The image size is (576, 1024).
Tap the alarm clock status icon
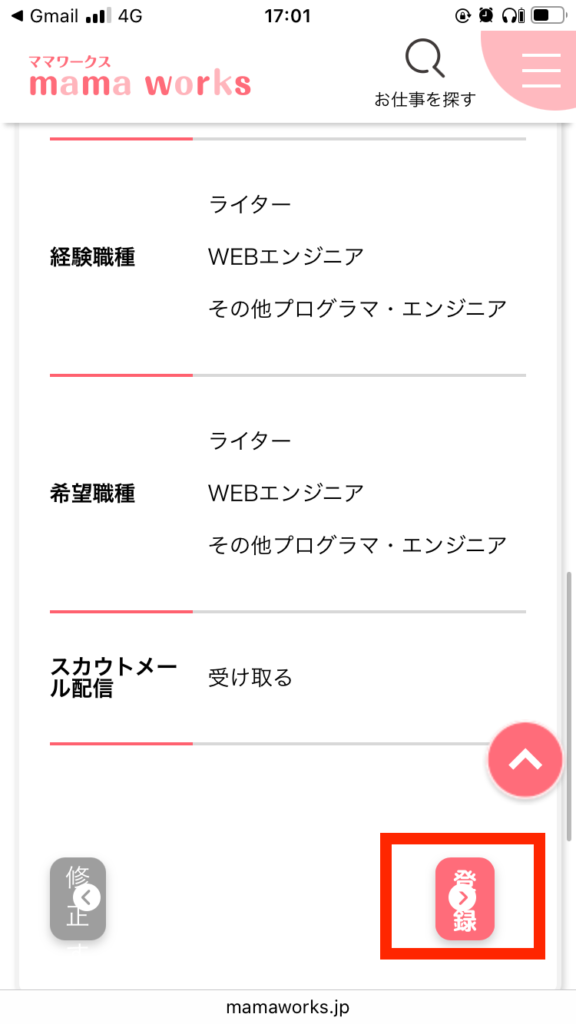[x=485, y=16]
